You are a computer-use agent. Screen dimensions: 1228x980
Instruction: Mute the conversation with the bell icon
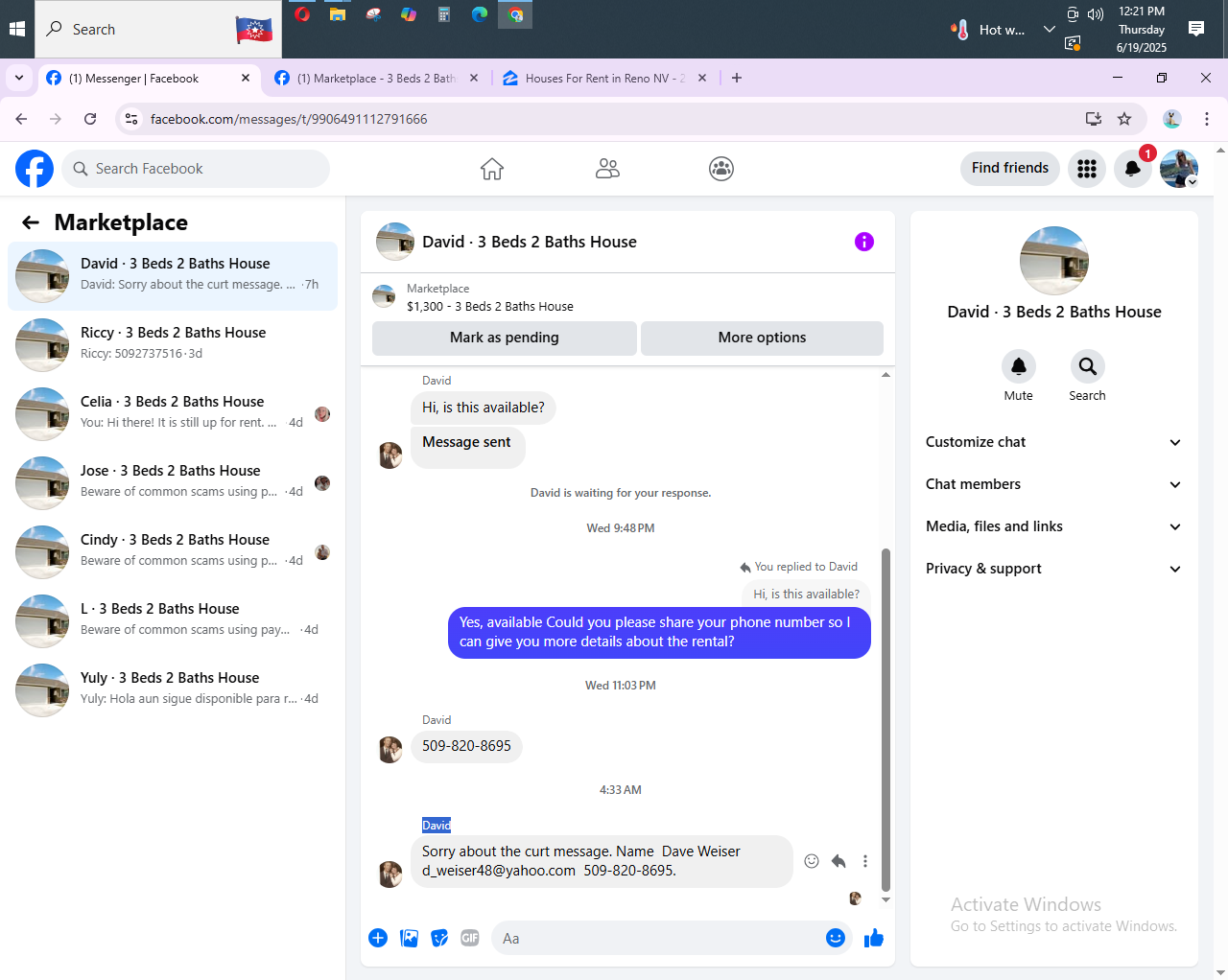point(1019,366)
